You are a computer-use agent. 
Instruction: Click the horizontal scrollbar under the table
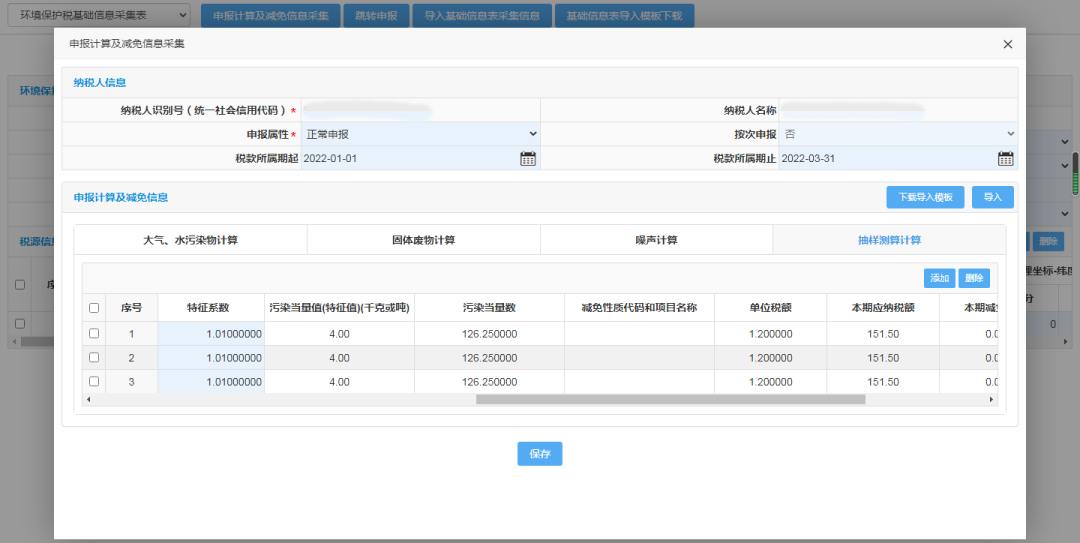[x=670, y=399]
